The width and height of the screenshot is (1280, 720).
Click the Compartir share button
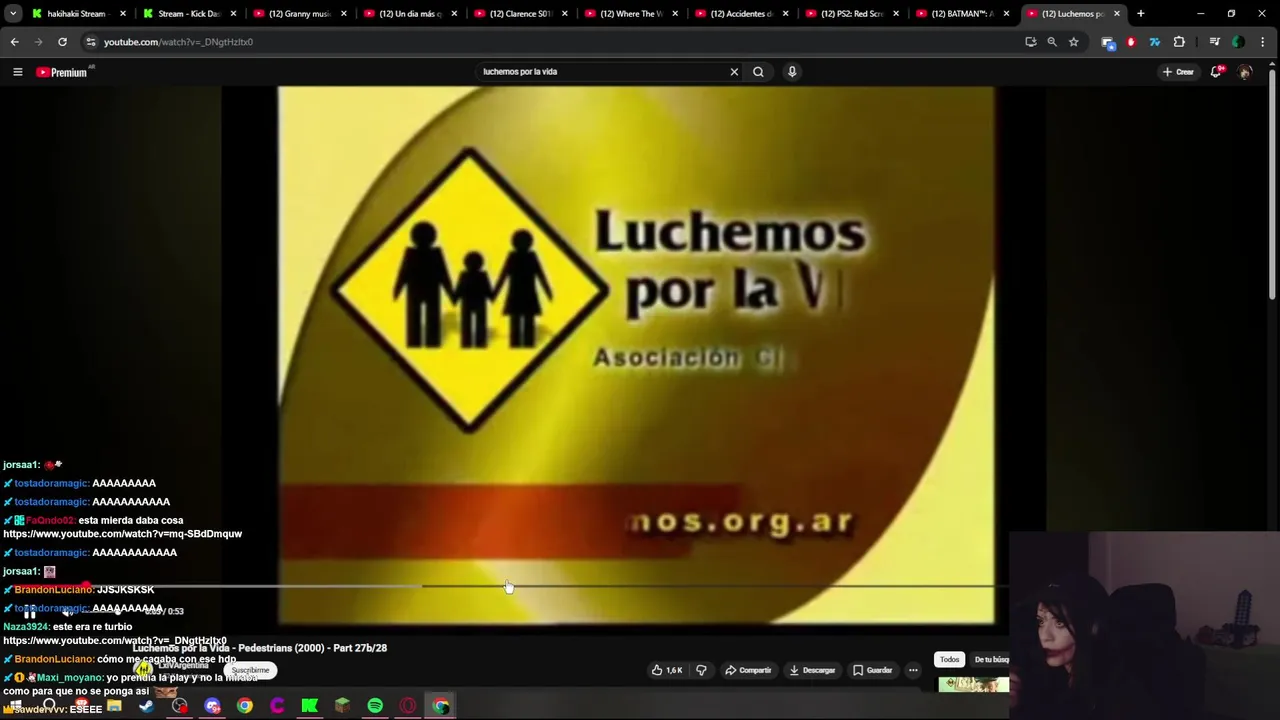click(x=748, y=670)
